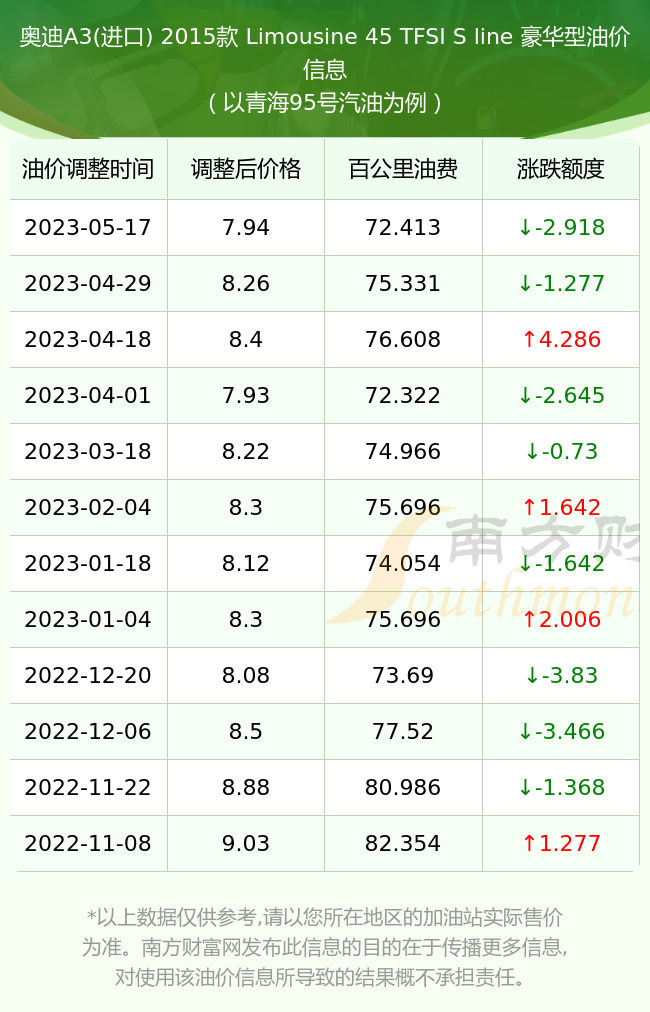
Task: Select date cell 2023-05-17
Action: [x=88, y=227]
